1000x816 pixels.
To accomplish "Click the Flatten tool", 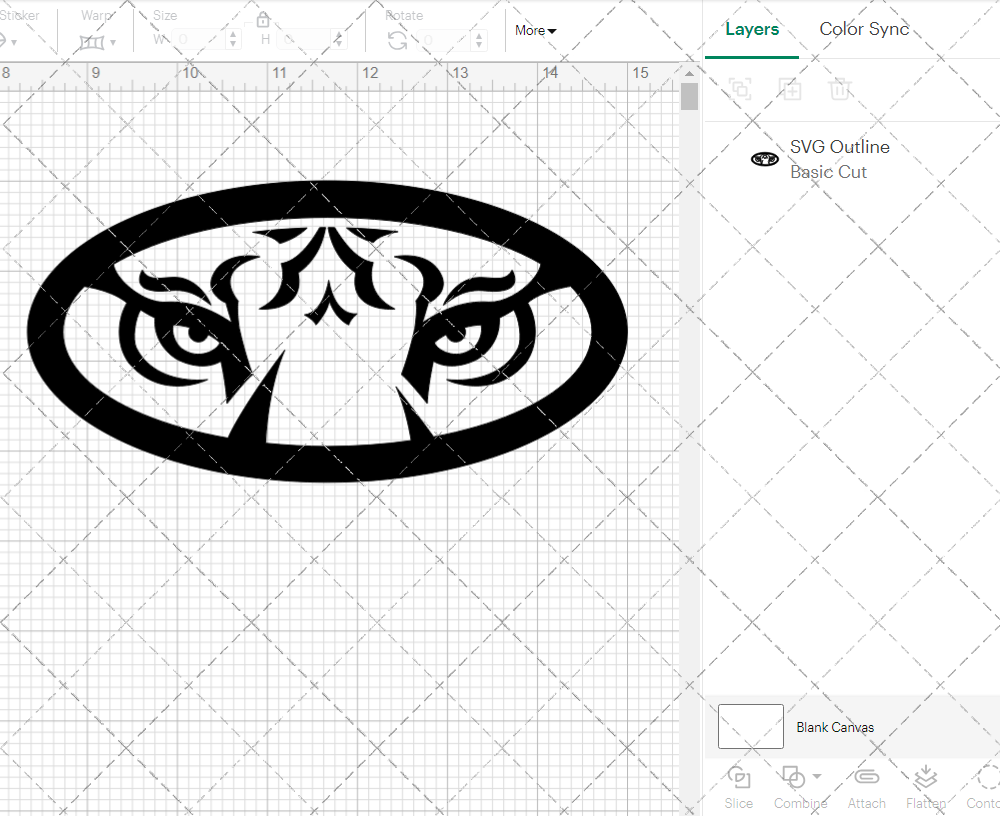I will [x=925, y=787].
